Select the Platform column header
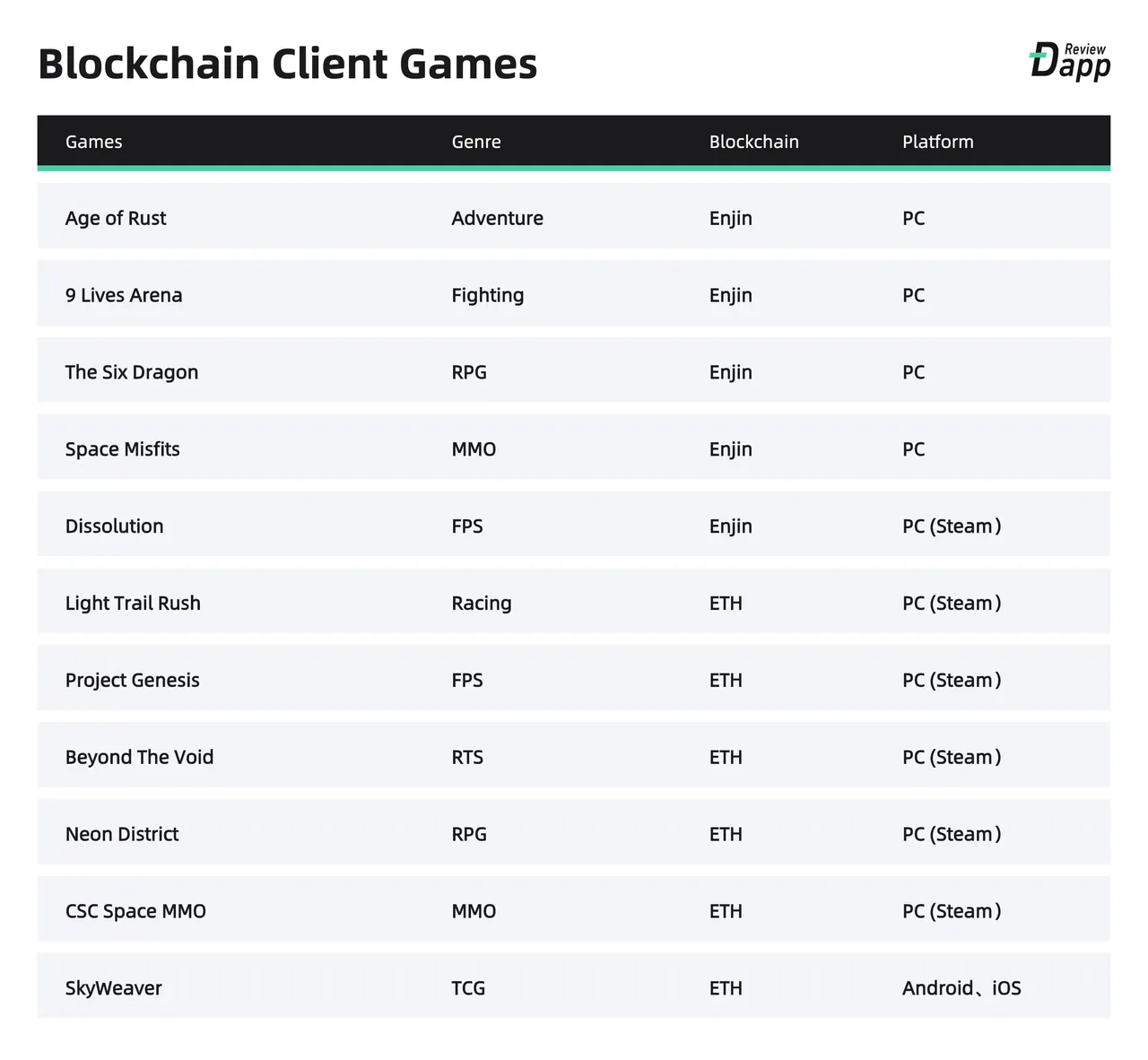1148x1060 pixels. point(938,142)
